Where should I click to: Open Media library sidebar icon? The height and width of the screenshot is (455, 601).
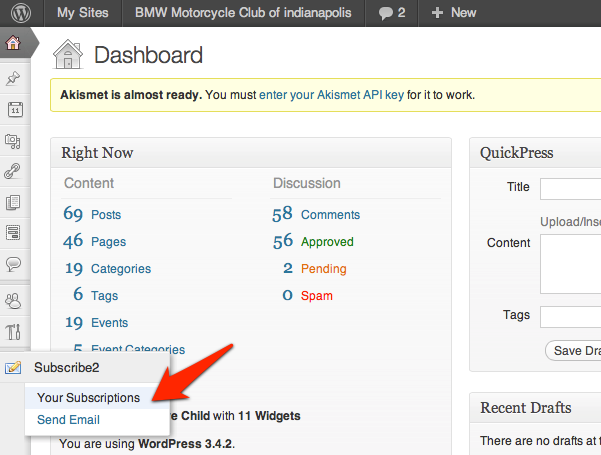(x=13, y=141)
